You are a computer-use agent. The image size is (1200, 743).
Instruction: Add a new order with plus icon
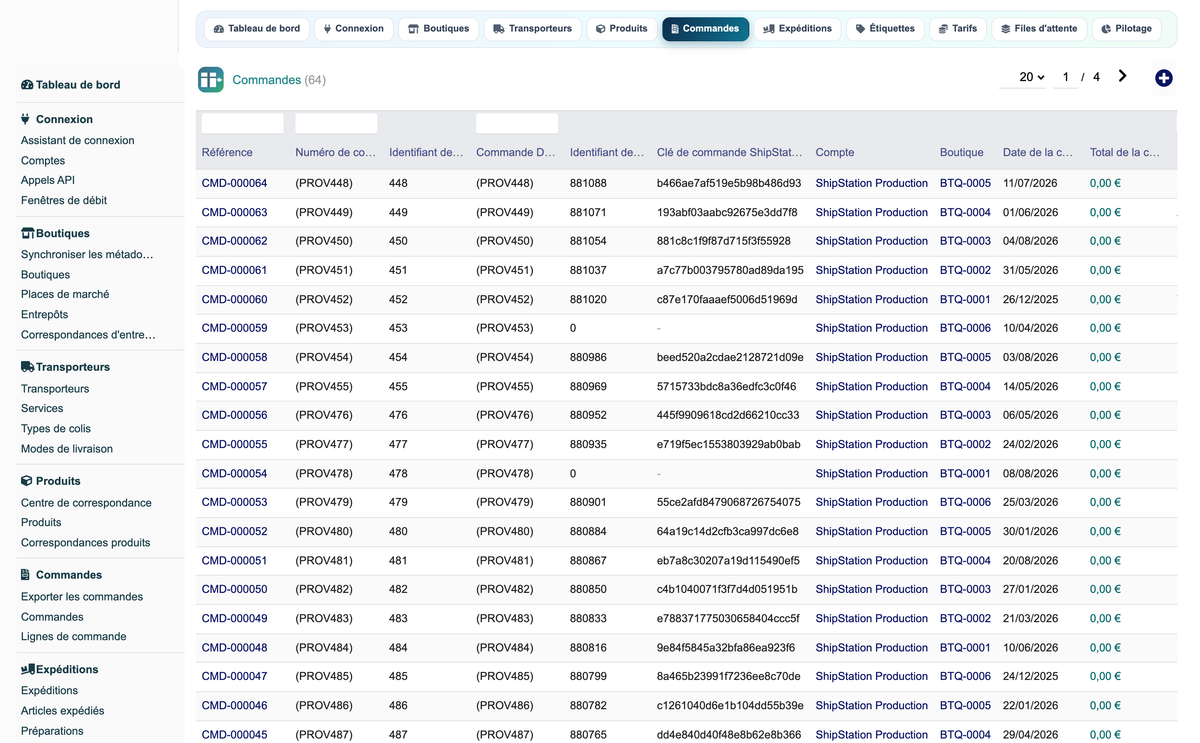pyautogui.click(x=1164, y=78)
